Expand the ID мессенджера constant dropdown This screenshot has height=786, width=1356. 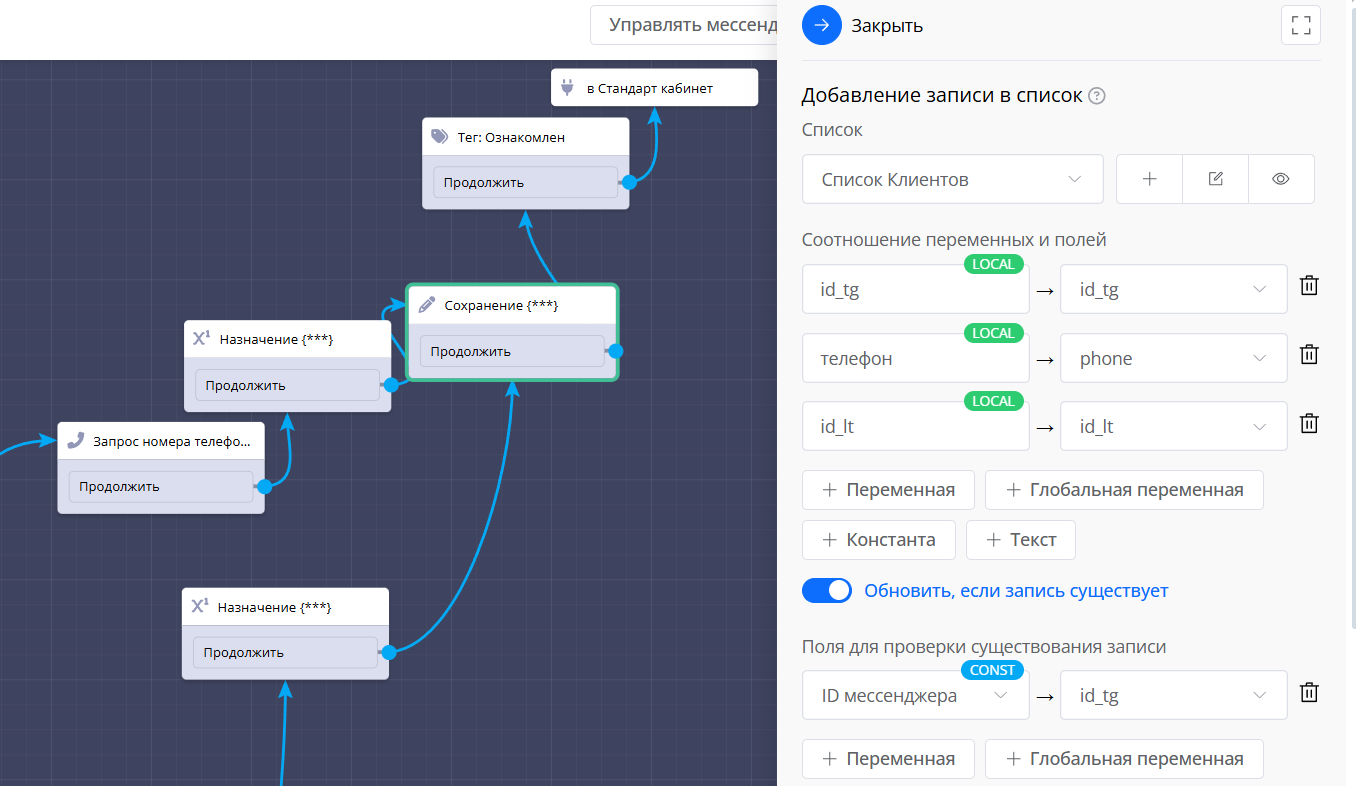(x=915, y=696)
